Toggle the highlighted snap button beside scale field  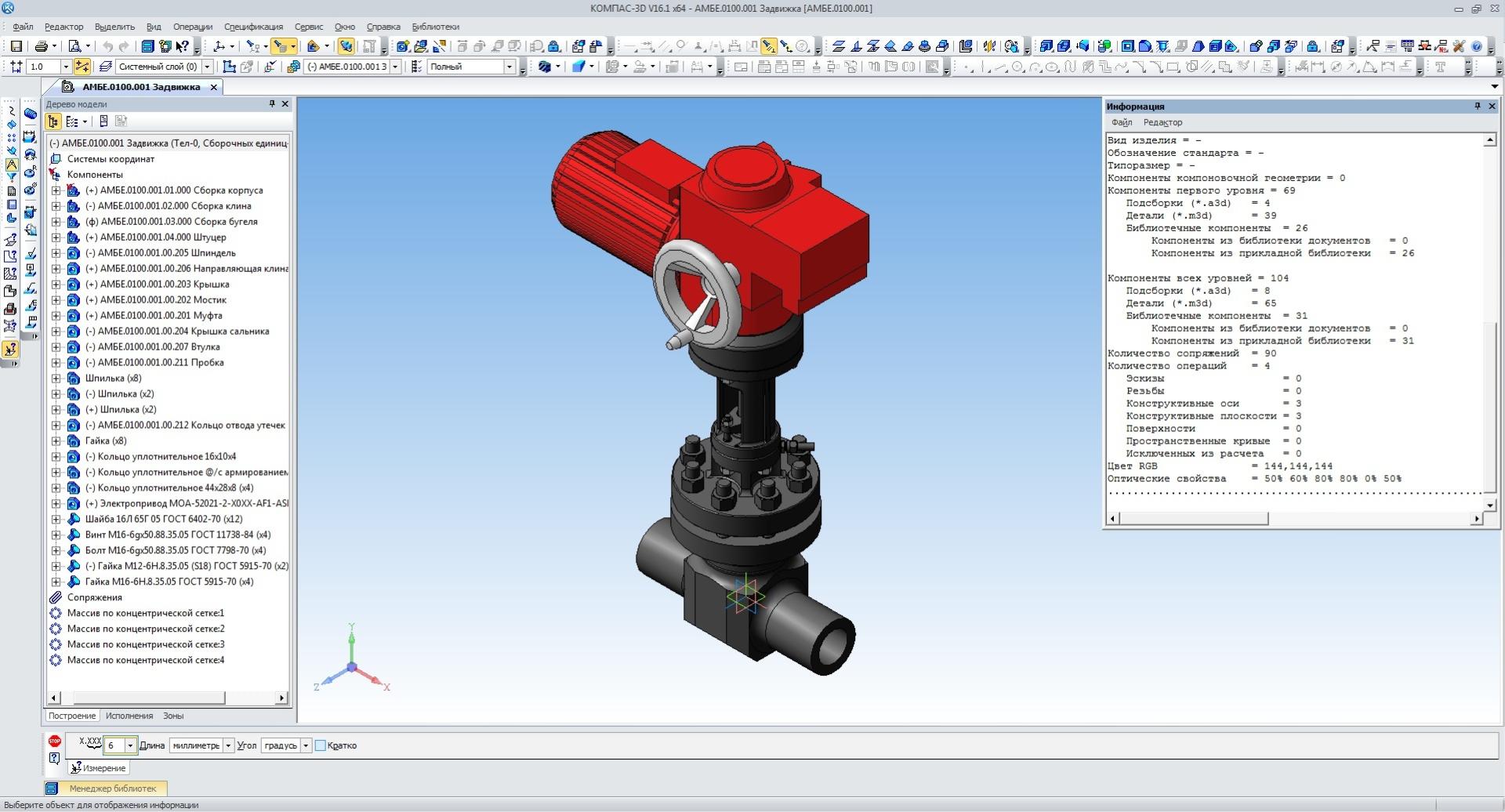(x=82, y=67)
